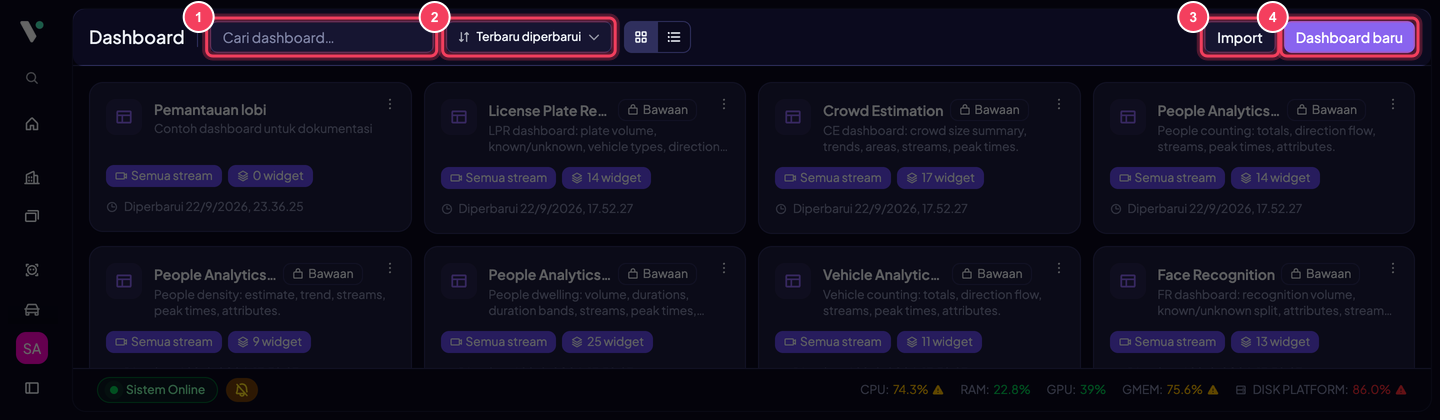The height and width of the screenshot is (420, 1440).
Task: Open the Pemantauan lobi dashboard title
Action: [x=210, y=110]
